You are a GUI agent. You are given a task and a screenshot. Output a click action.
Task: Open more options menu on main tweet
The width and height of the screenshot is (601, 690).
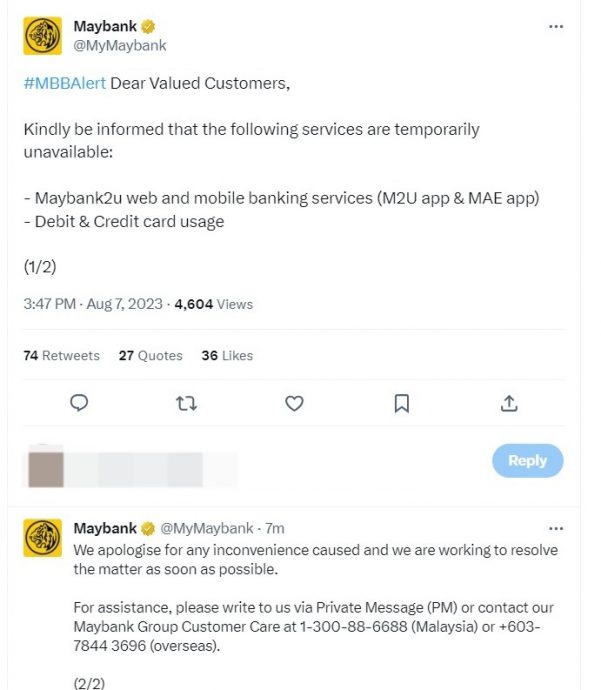tap(556, 26)
